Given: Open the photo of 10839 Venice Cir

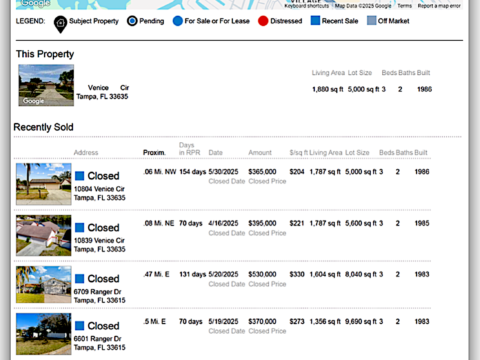Looking at the screenshot, I should (x=44, y=235).
